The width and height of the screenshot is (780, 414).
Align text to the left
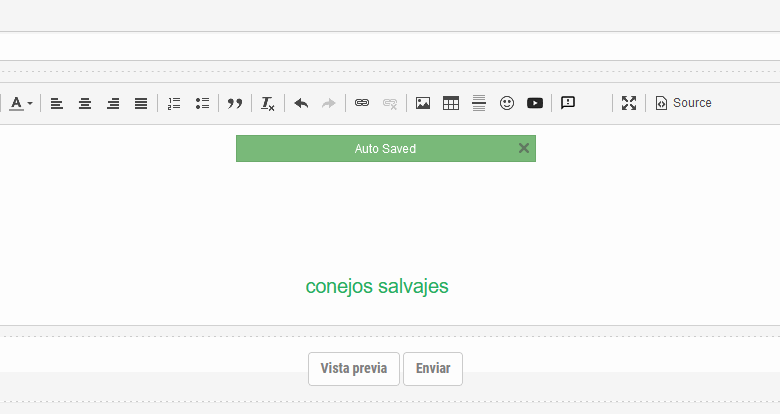(57, 103)
